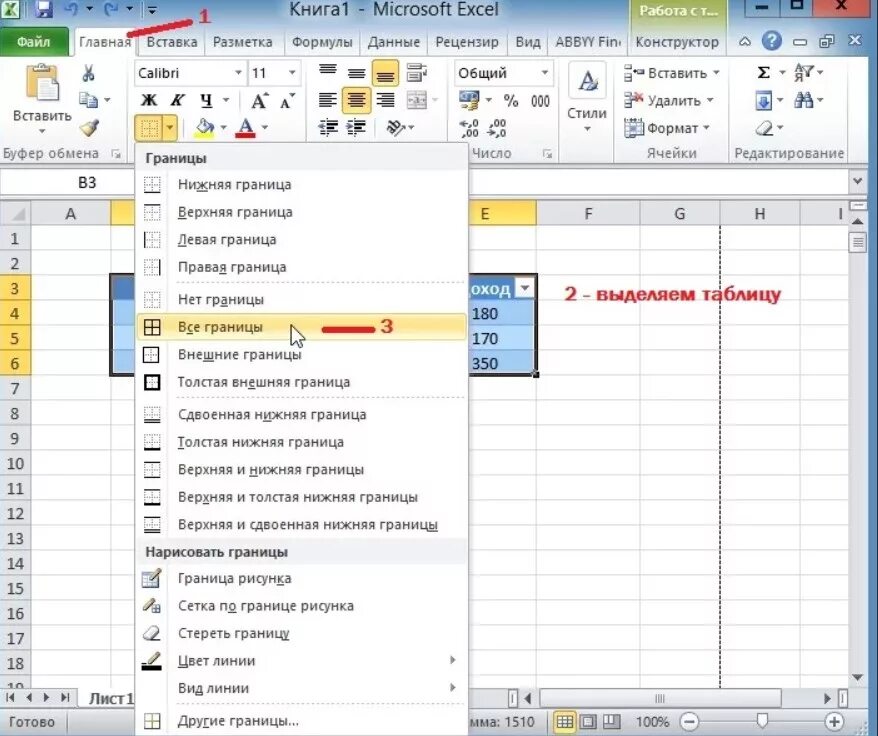
Task: Toggle bottom vertical align button
Action: click(385, 73)
